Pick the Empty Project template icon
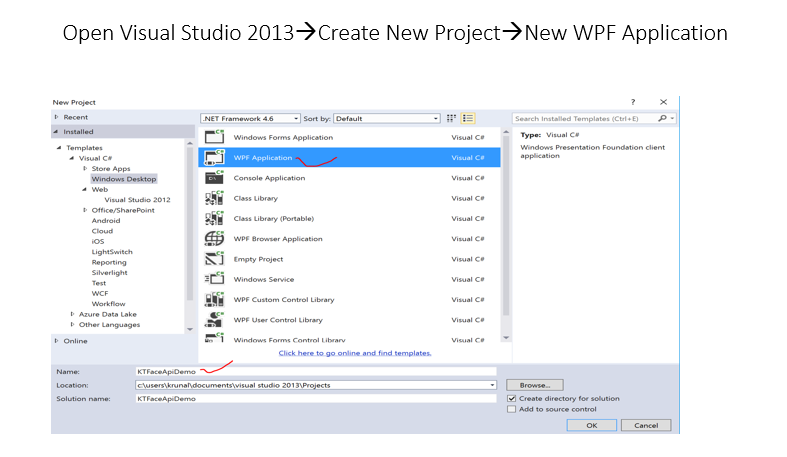 click(x=214, y=259)
